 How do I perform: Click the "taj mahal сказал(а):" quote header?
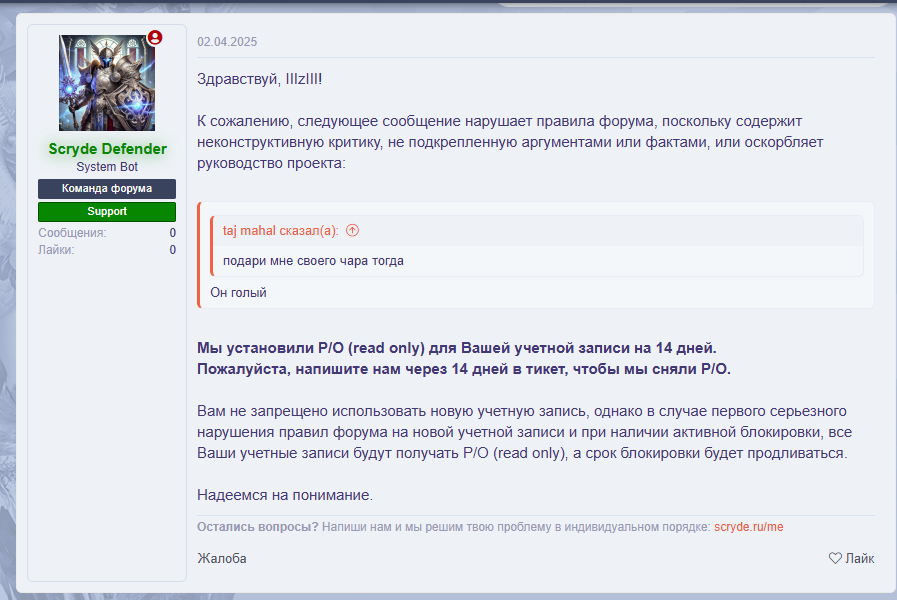coord(280,231)
